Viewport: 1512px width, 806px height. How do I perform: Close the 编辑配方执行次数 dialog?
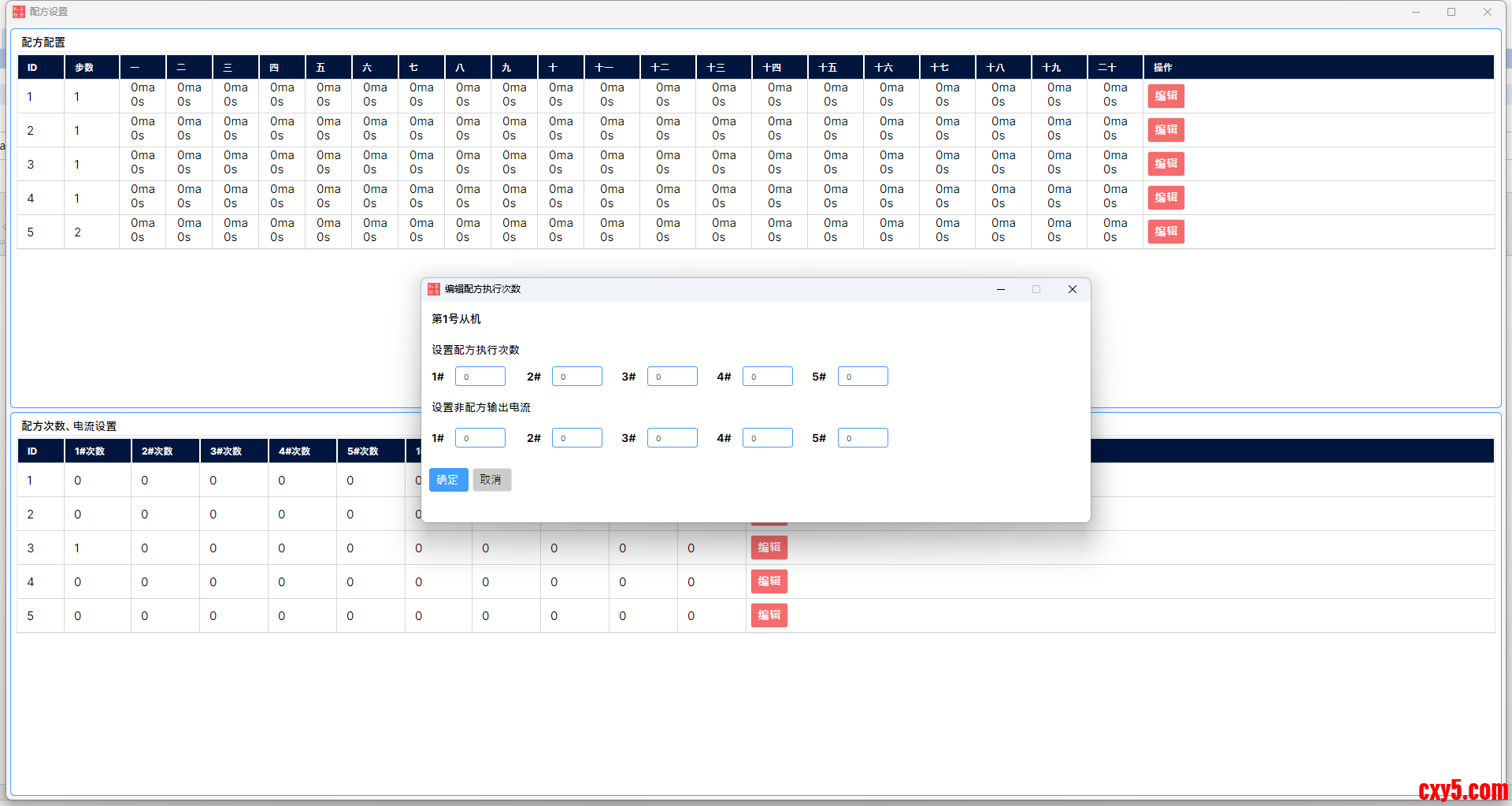click(x=1072, y=289)
